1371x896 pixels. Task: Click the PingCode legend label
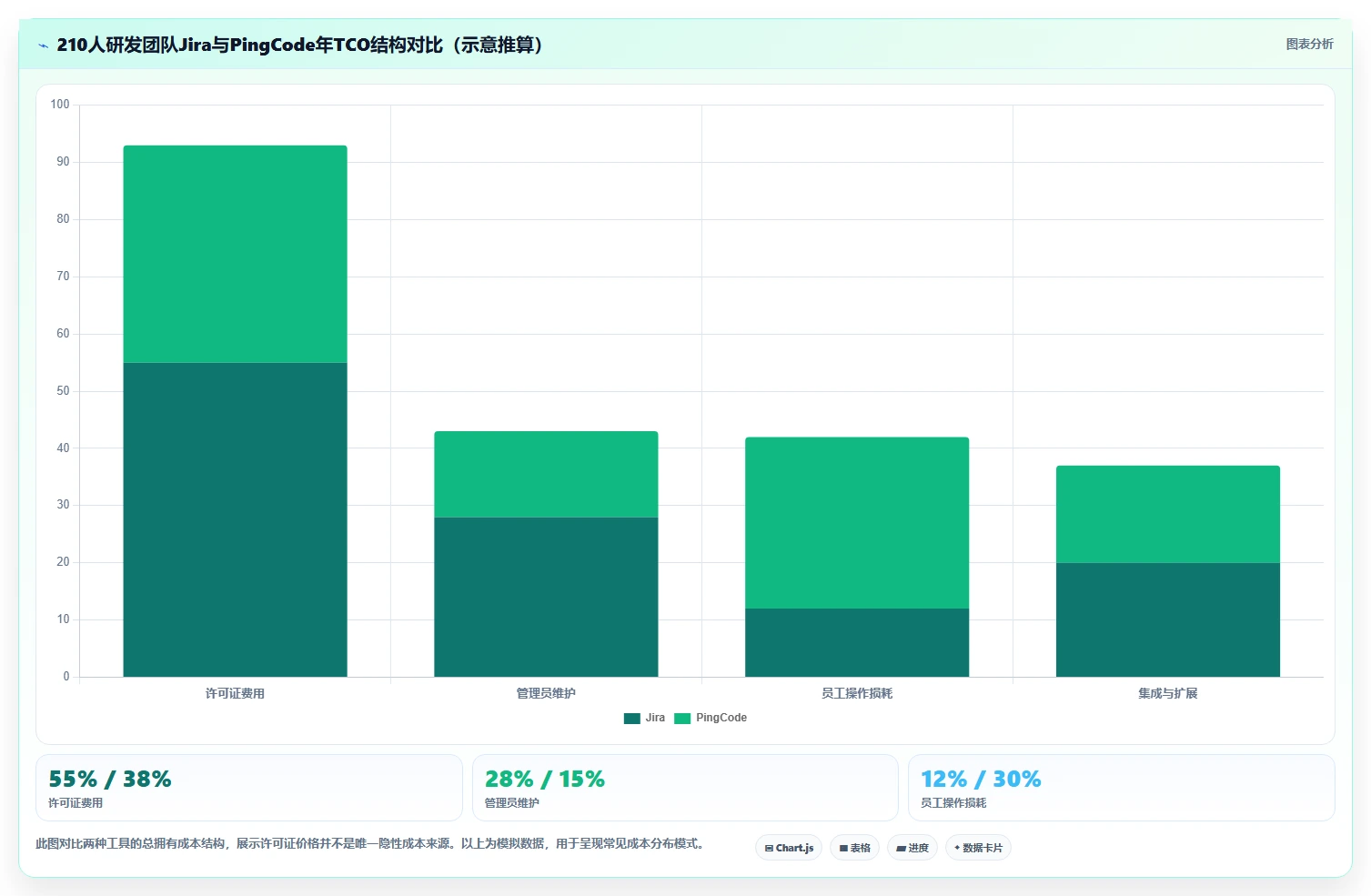[x=721, y=718]
